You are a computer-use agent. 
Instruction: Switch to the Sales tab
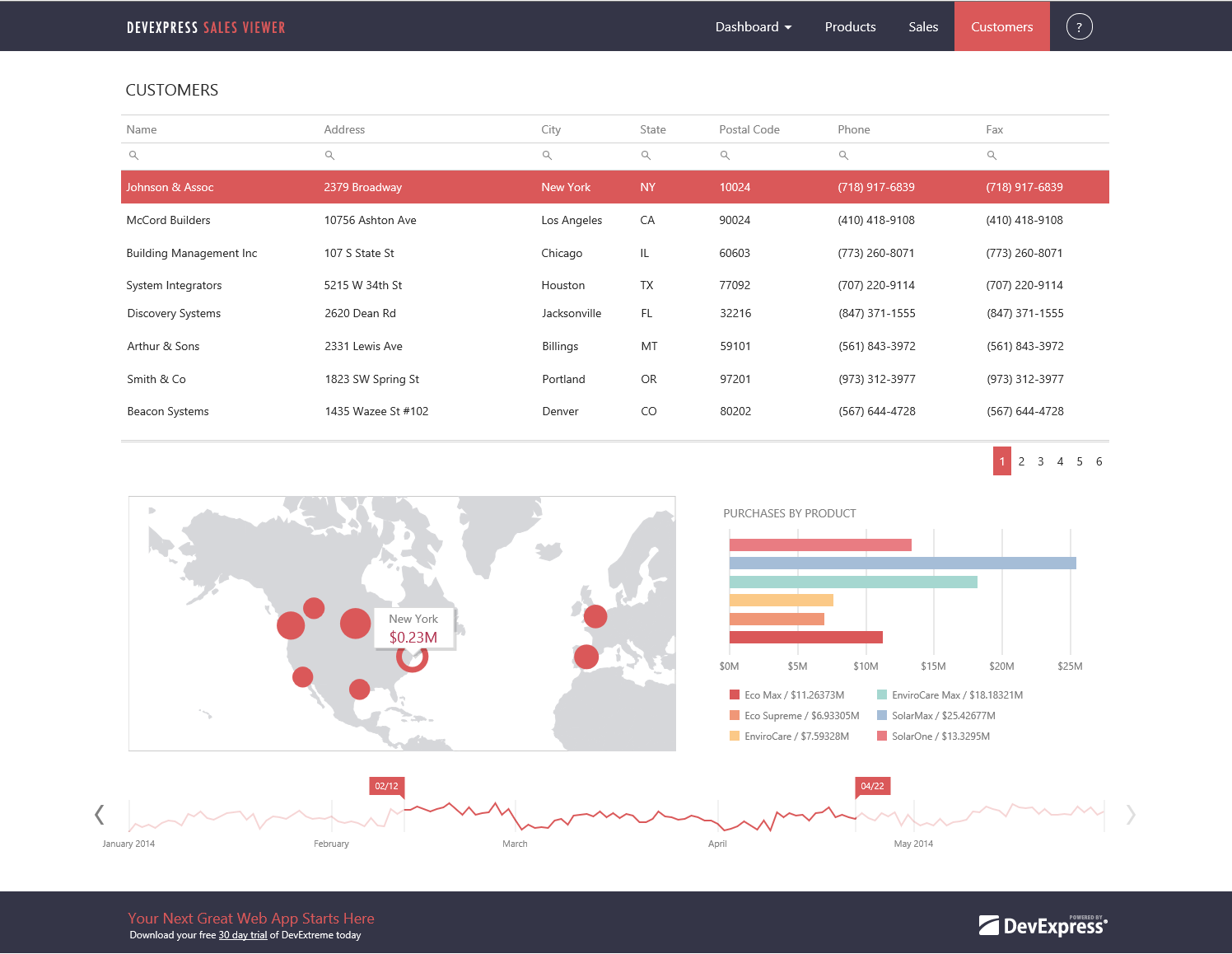(923, 26)
